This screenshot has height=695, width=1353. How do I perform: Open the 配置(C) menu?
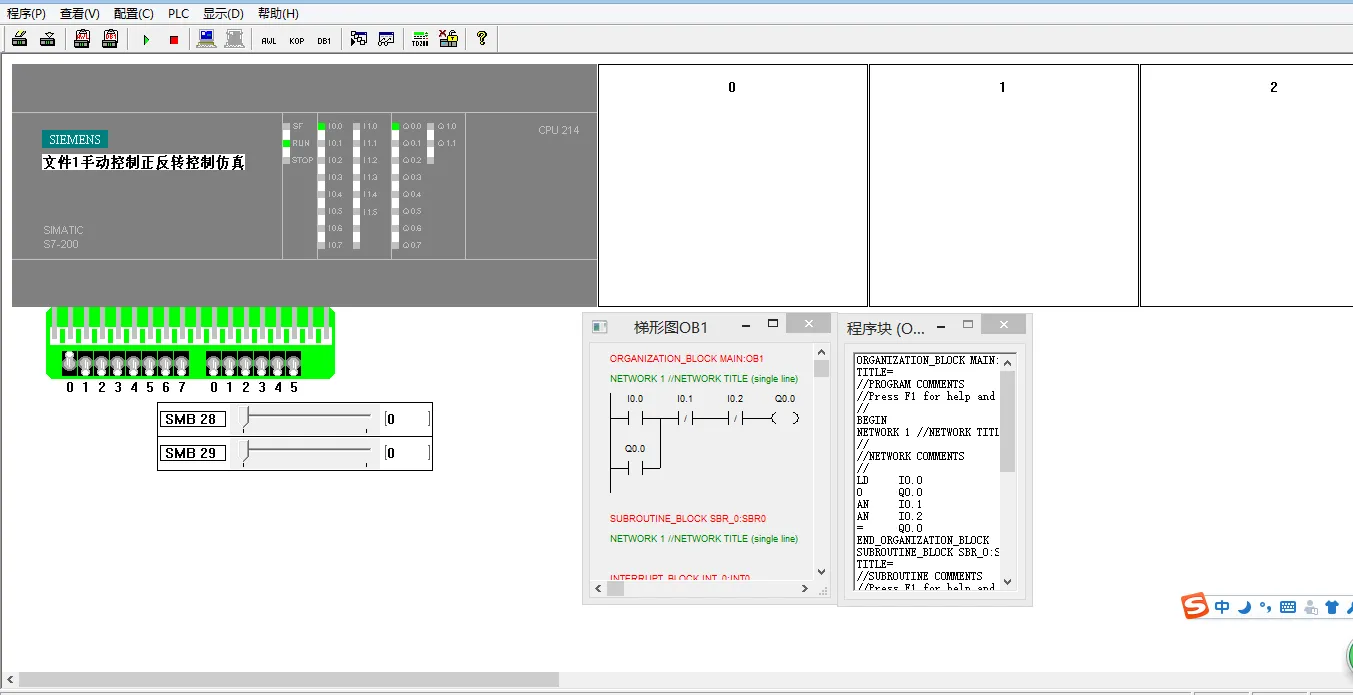(134, 13)
